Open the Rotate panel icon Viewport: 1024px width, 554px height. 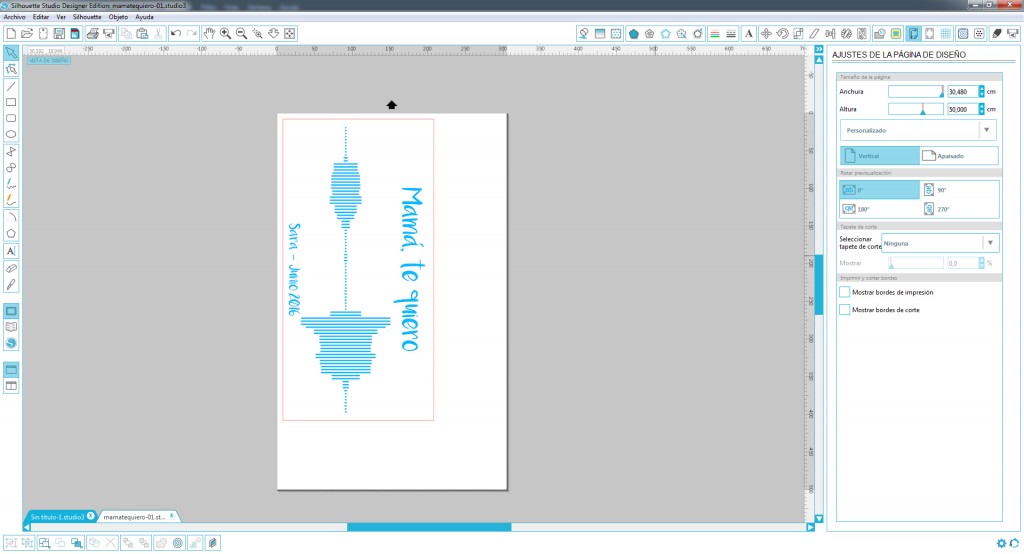(x=782, y=33)
